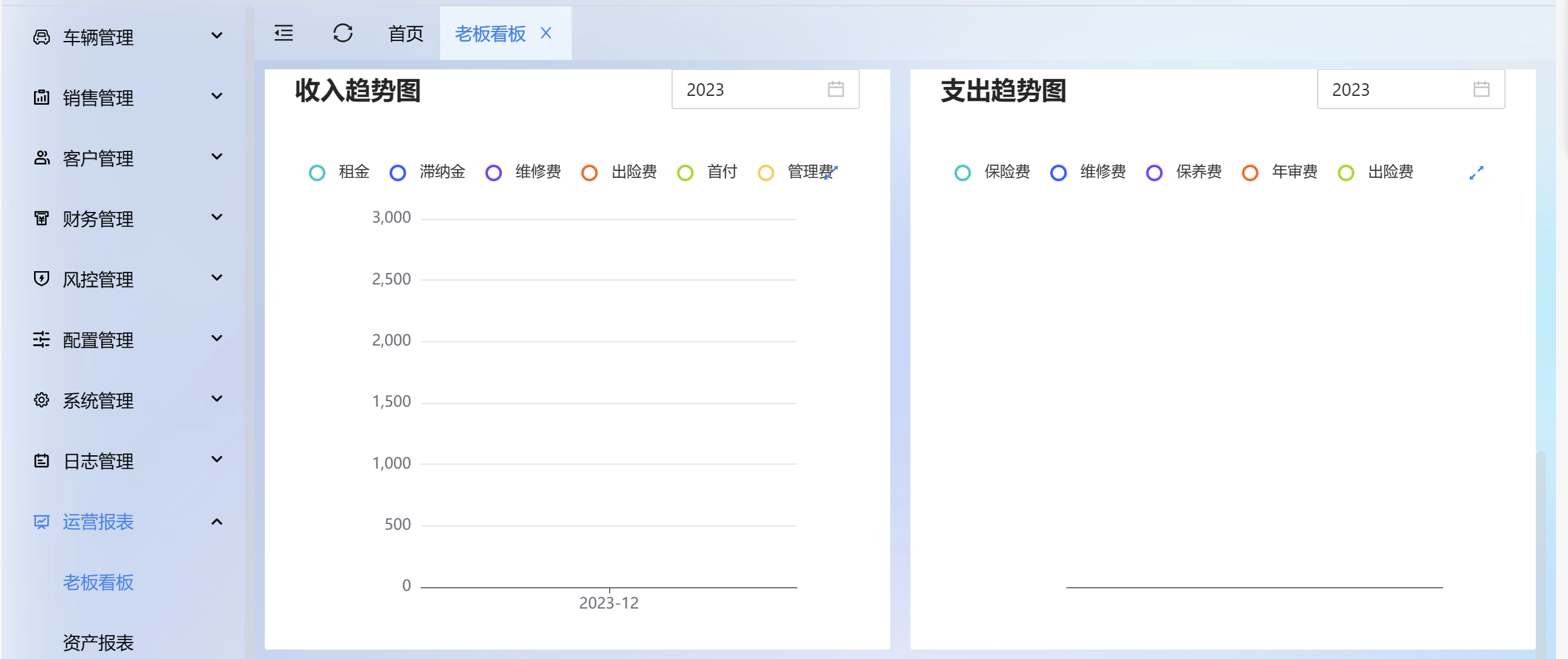The width and height of the screenshot is (1568, 659).
Task: Collapse the 运营报表 menu section
Action: (x=126, y=522)
